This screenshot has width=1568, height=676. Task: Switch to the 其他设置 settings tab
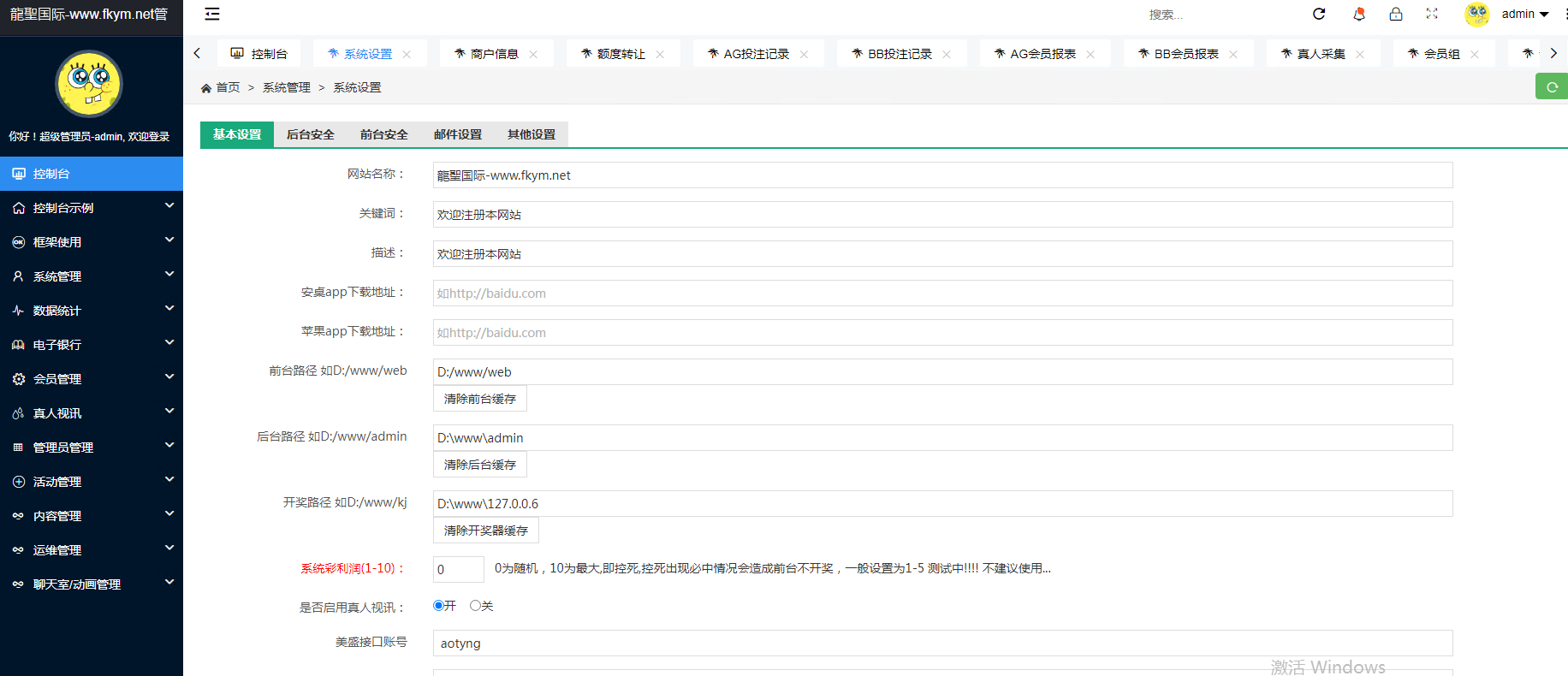(x=532, y=134)
